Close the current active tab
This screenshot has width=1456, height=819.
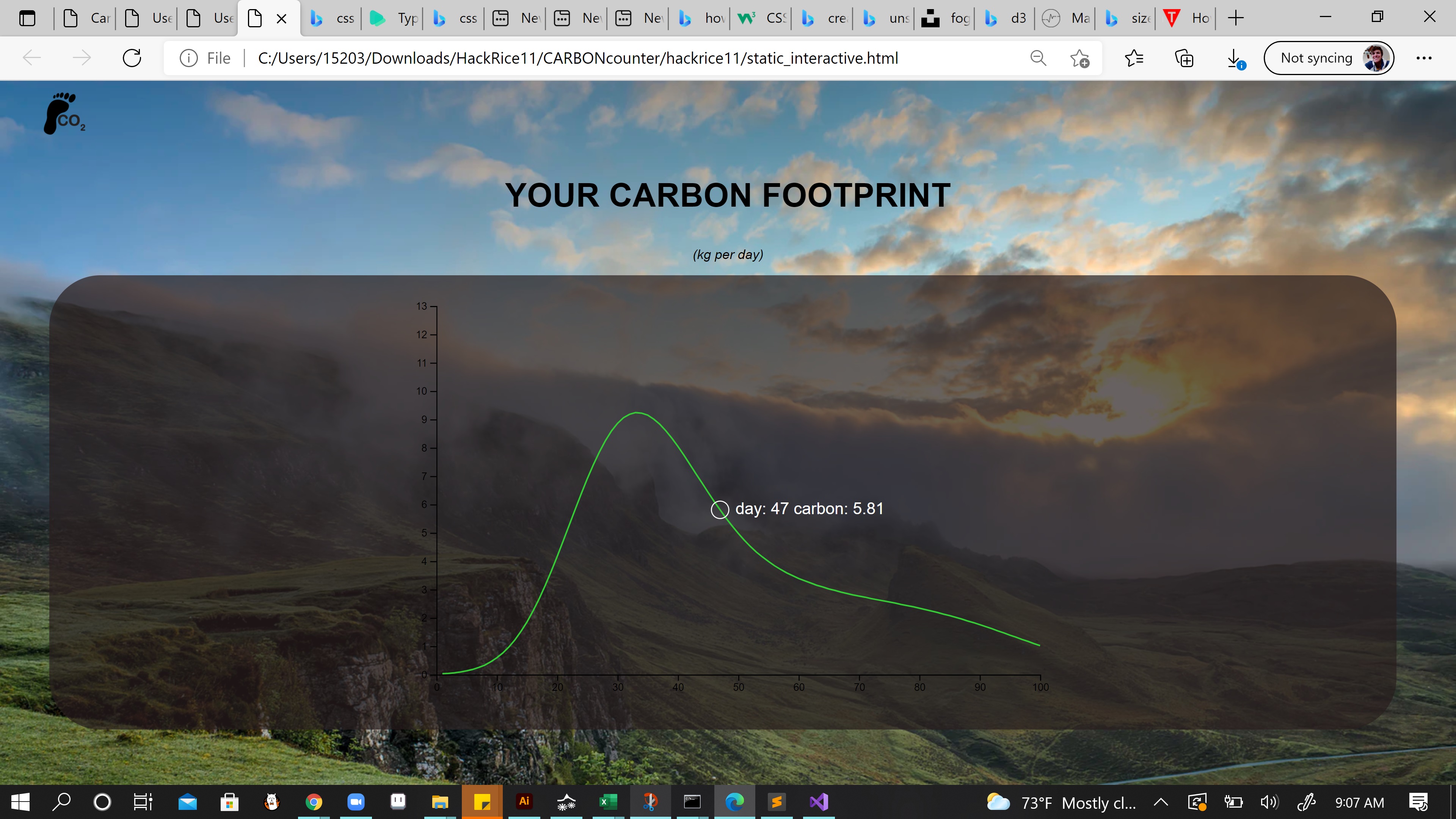point(281,19)
